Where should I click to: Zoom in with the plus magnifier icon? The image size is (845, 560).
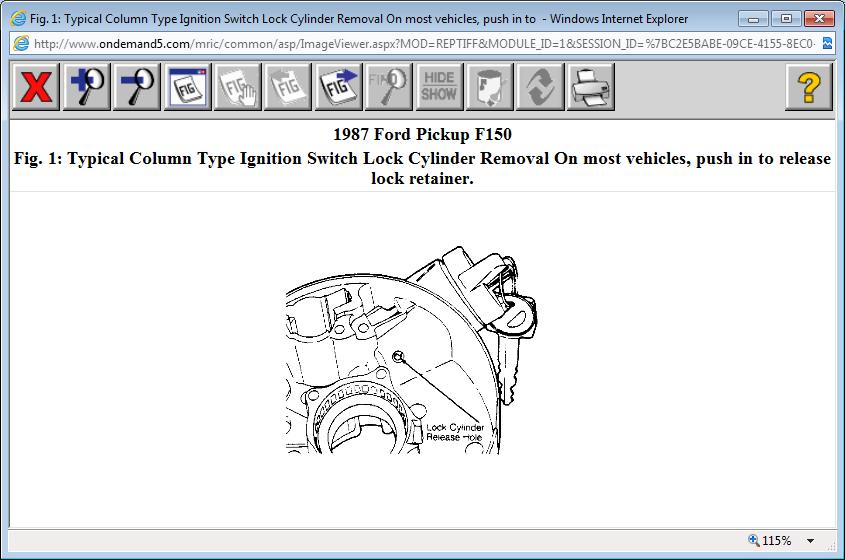87,87
